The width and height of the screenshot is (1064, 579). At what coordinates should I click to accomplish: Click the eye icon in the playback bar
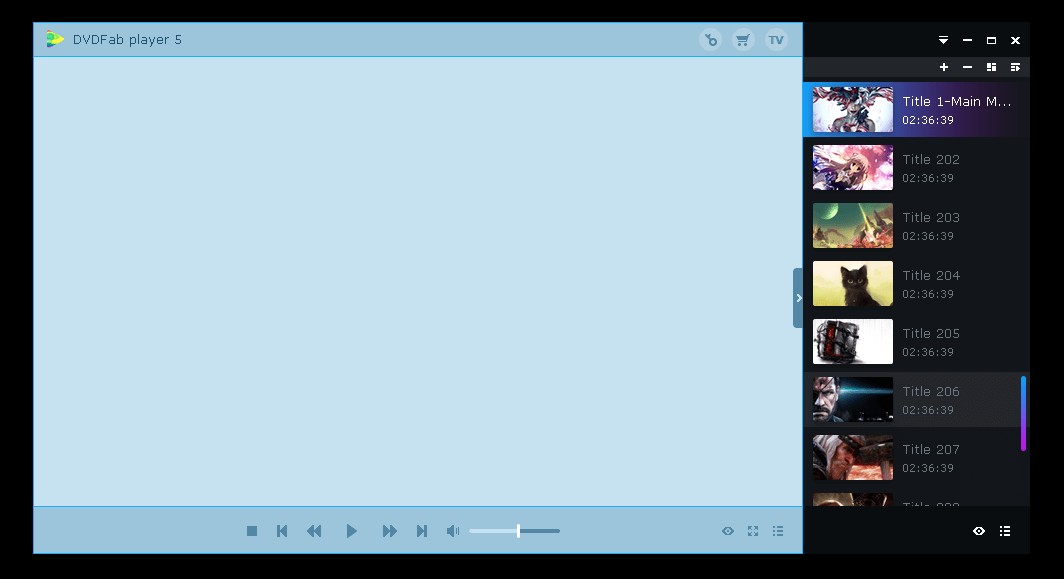click(x=728, y=531)
